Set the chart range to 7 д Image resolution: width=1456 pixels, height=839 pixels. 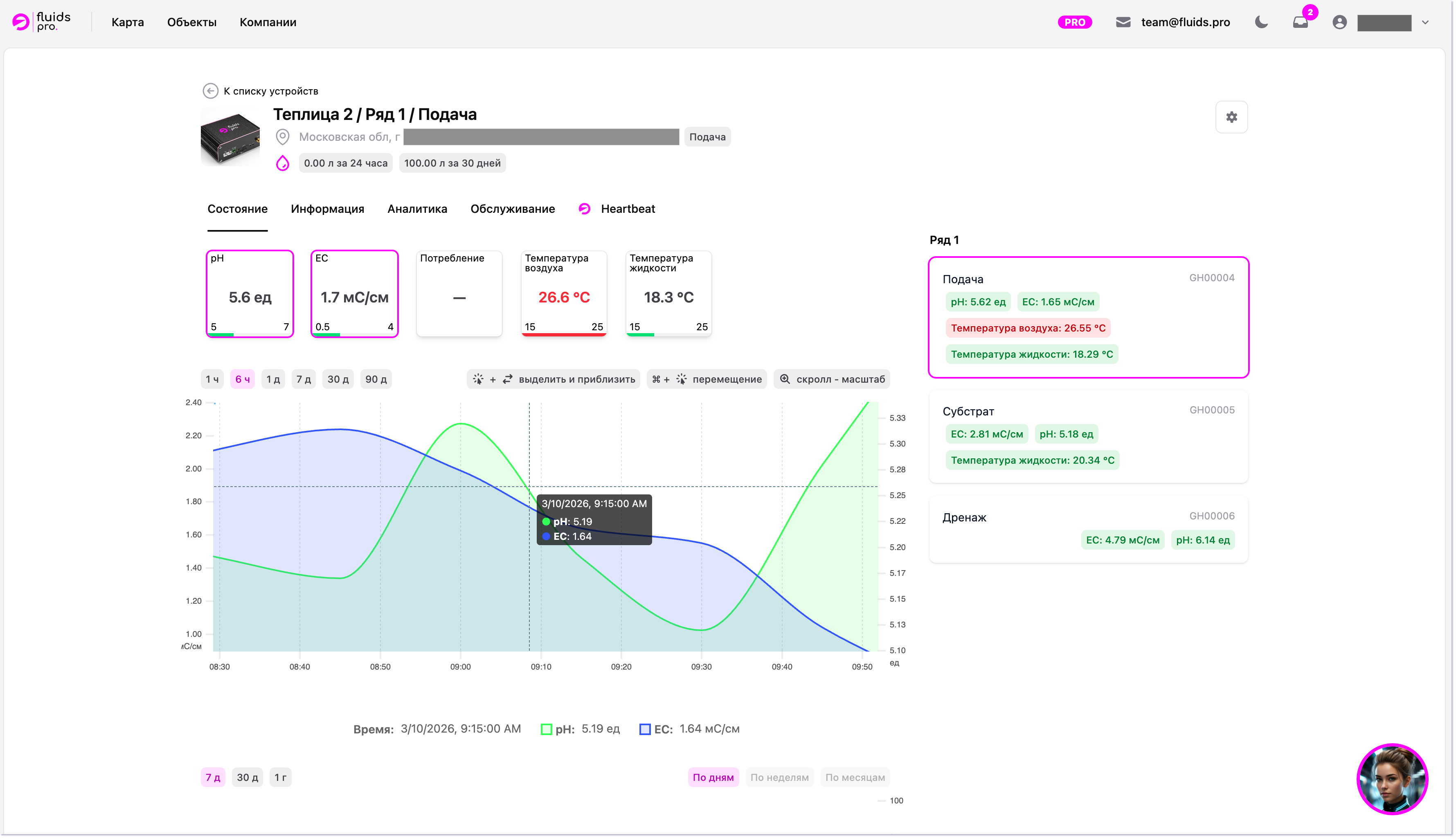[x=304, y=379]
